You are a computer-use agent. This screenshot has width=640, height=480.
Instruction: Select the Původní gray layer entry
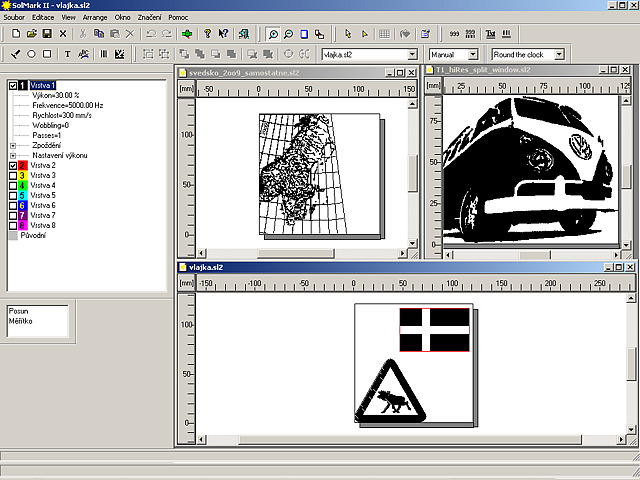pyautogui.click(x=33, y=236)
